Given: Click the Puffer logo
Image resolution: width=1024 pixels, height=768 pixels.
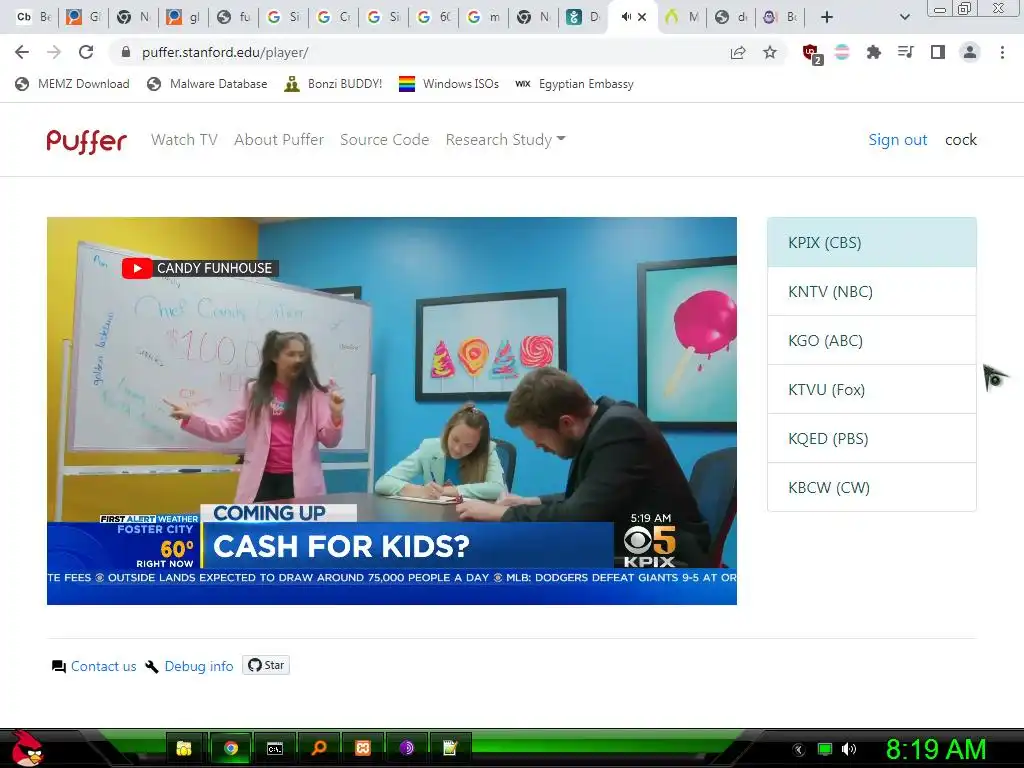Looking at the screenshot, I should (86, 140).
